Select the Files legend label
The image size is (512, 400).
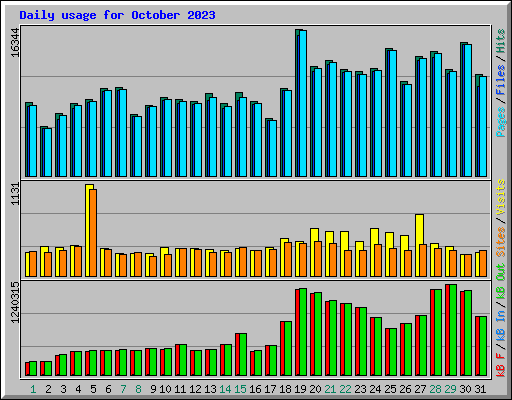(501, 80)
